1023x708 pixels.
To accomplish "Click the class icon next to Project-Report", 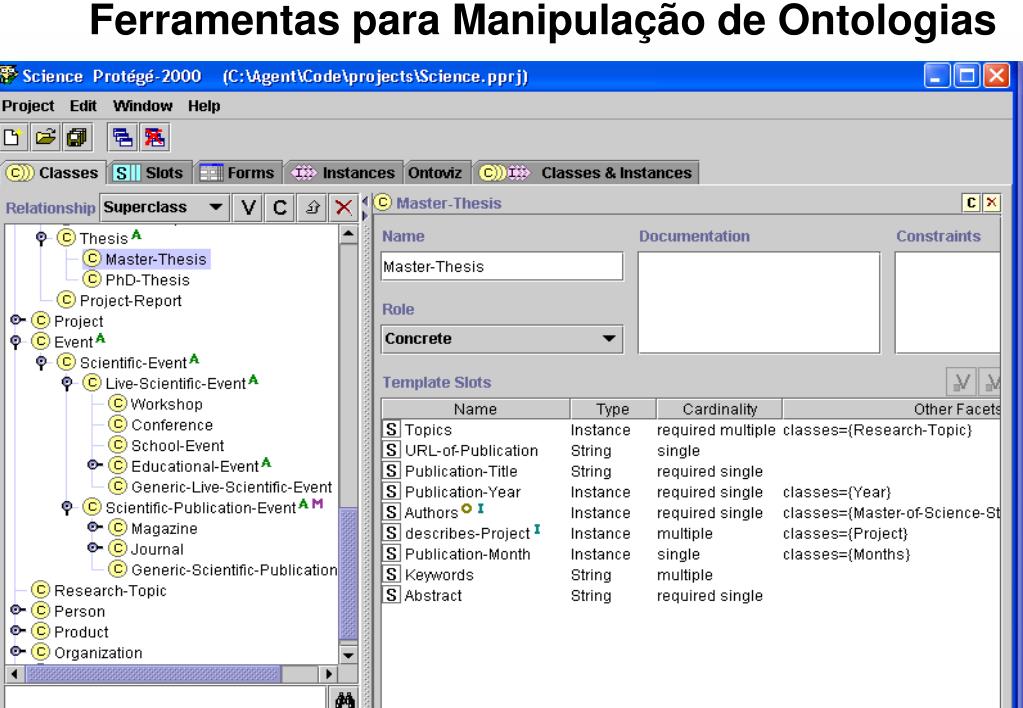I will coord(66,300).
